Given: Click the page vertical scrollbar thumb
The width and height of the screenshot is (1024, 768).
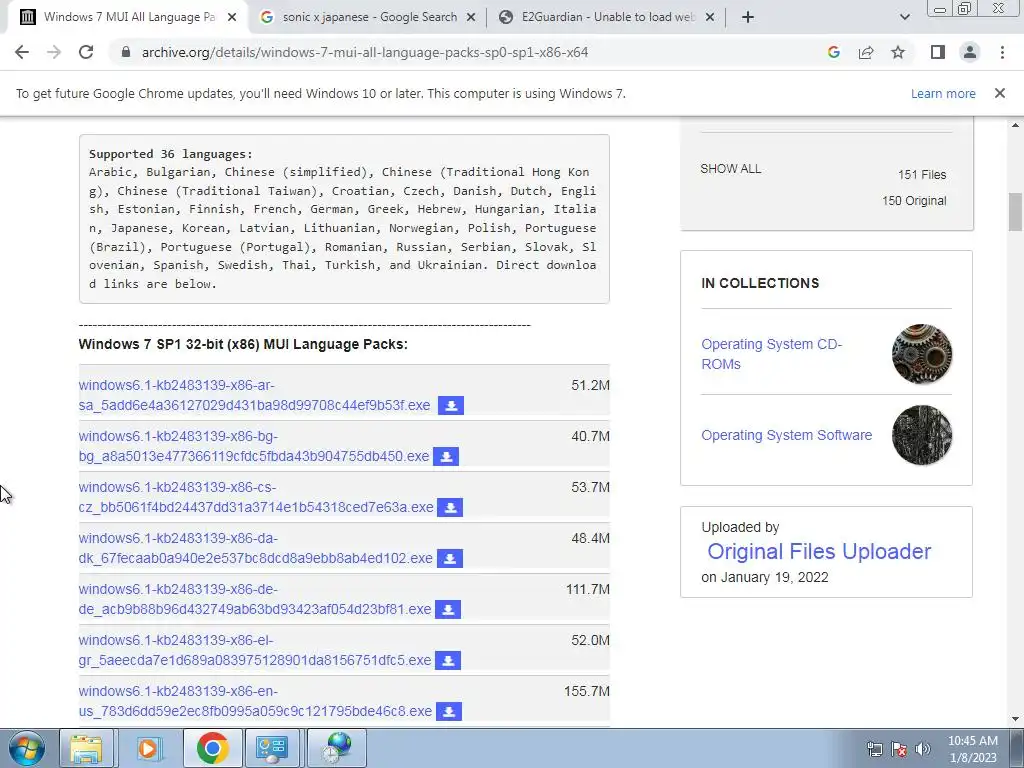Looking at the screenshot, I should click(x=1015, y=212).
